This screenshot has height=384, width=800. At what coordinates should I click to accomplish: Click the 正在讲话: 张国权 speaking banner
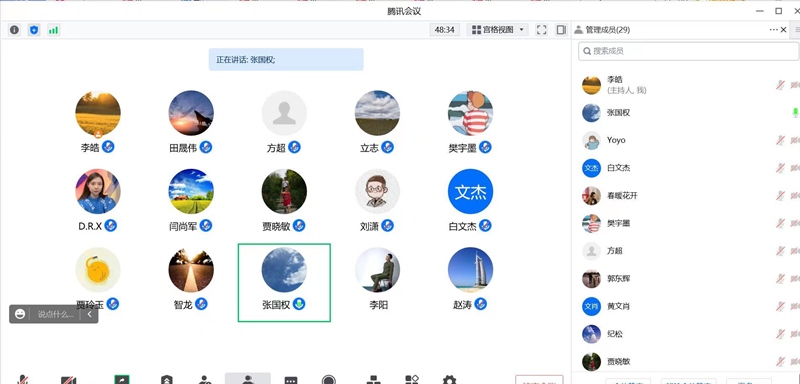coord(286,59)
